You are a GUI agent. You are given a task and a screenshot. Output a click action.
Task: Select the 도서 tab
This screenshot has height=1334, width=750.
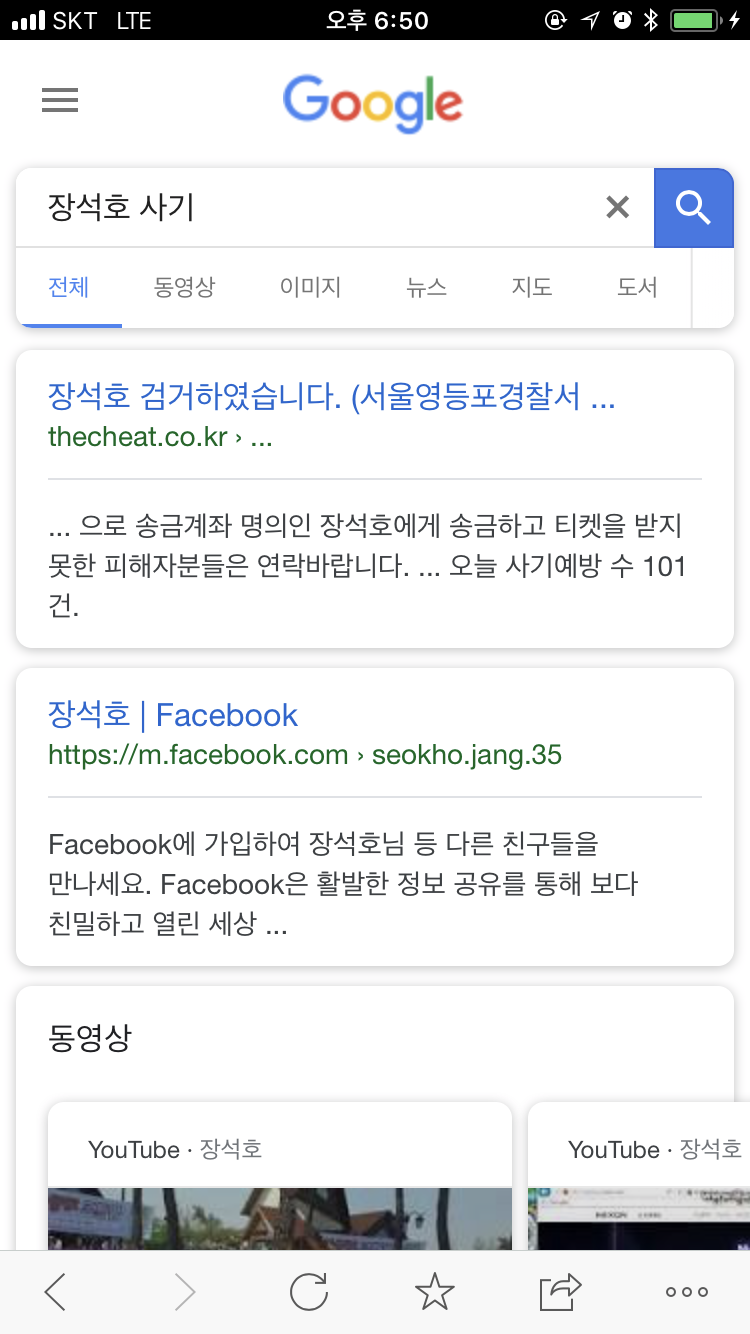637,288
